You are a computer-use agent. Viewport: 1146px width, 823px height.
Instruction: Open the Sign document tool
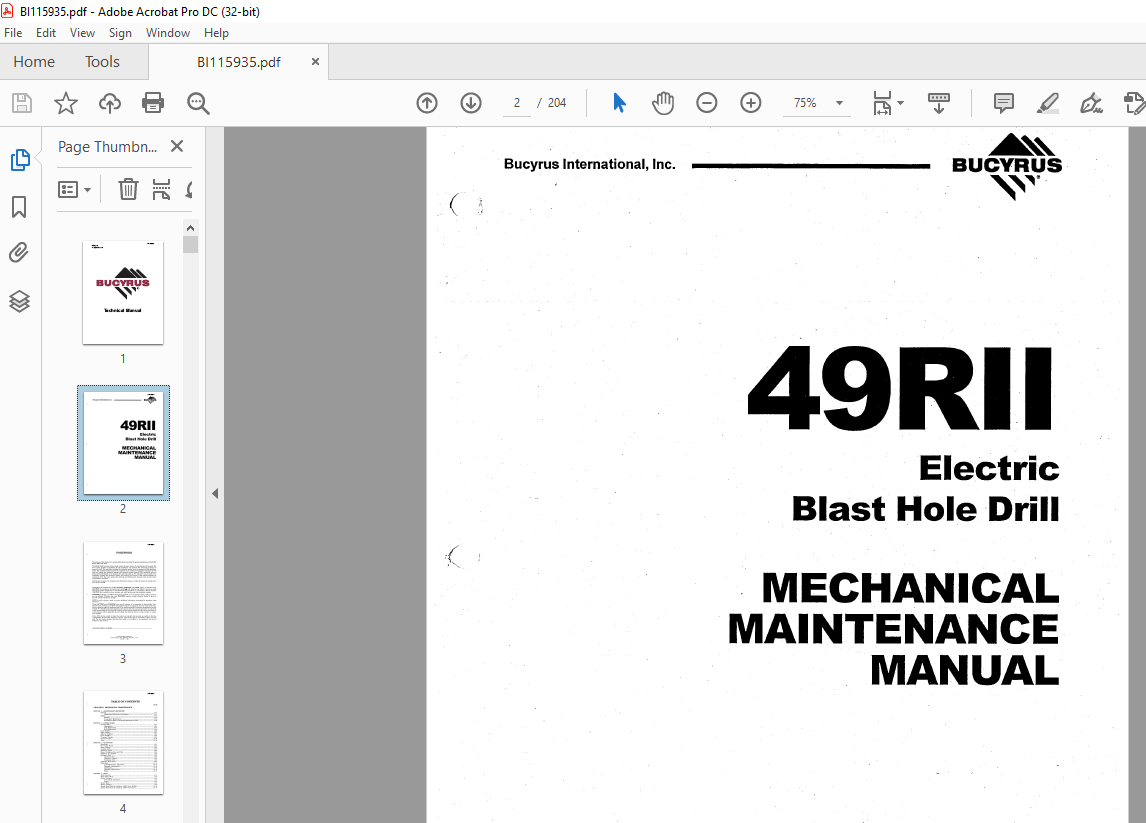point(1091,103)
